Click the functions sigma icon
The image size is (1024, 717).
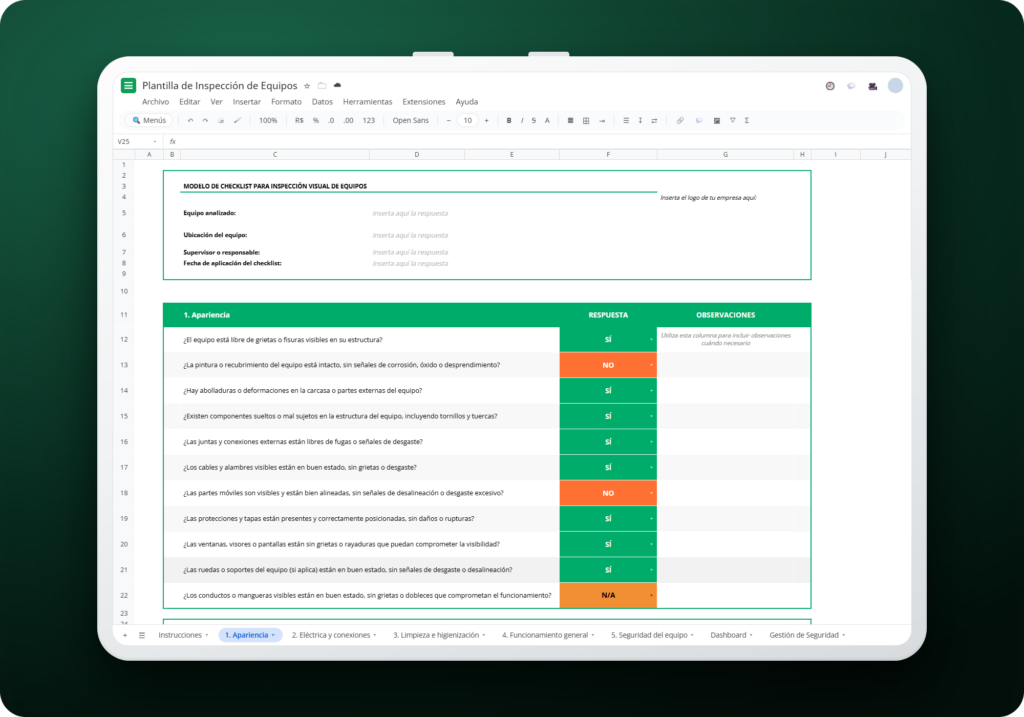click(x=746, y=120)
